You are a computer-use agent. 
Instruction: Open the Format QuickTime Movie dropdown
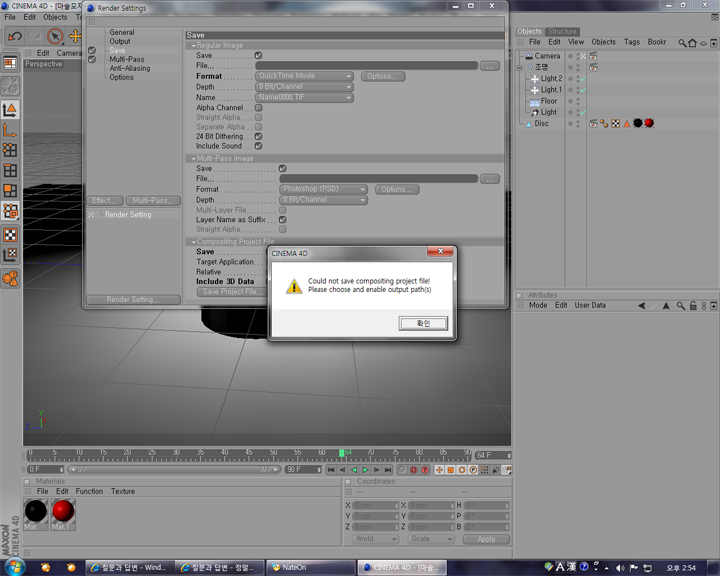click(304, 76)
